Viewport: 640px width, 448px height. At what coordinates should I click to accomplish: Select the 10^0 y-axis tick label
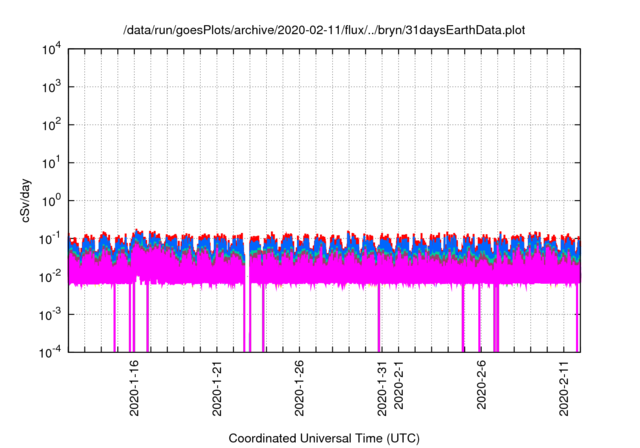pos(52,201)
